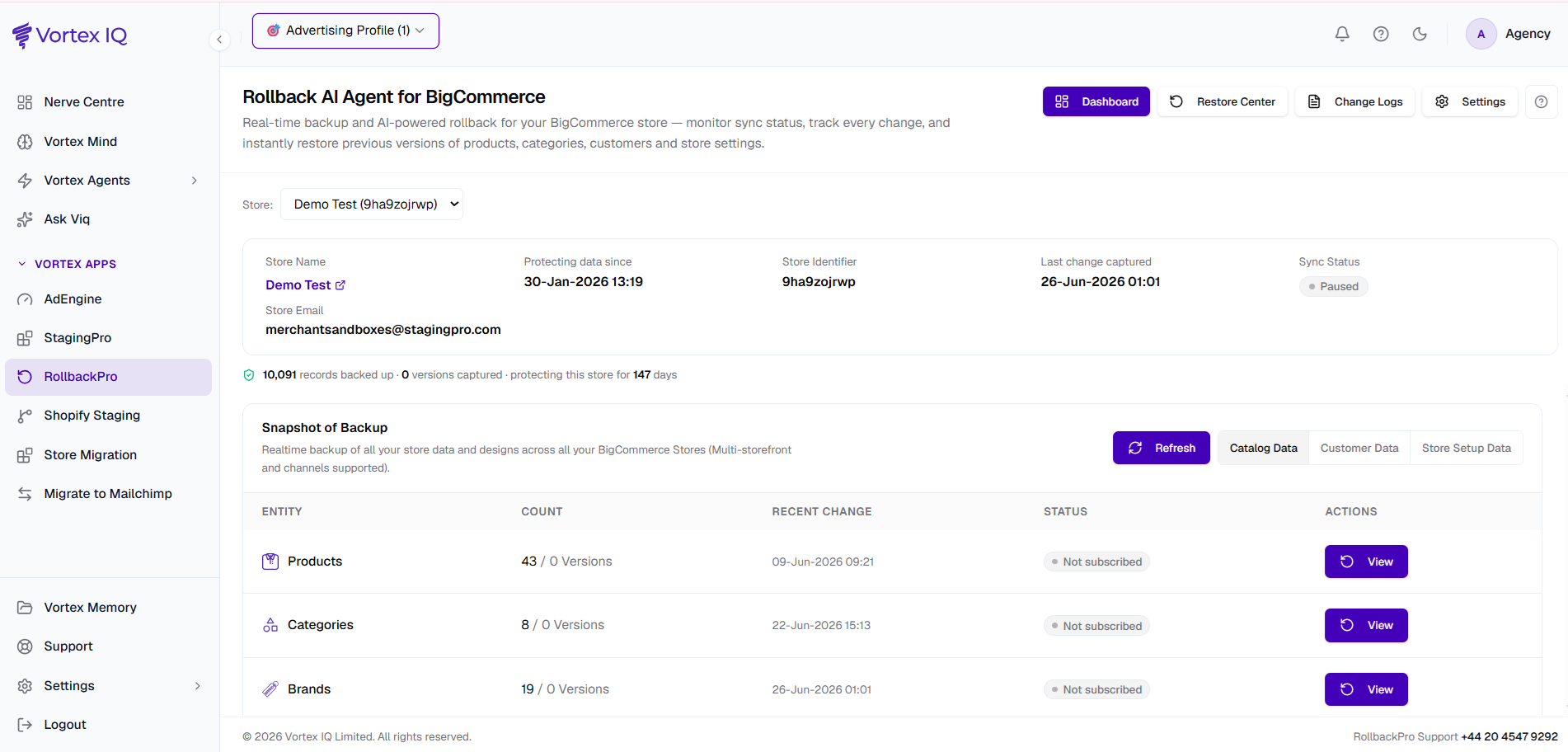Open the Store selector dropdown
1568x752 pixels.
tap(372, 204)
